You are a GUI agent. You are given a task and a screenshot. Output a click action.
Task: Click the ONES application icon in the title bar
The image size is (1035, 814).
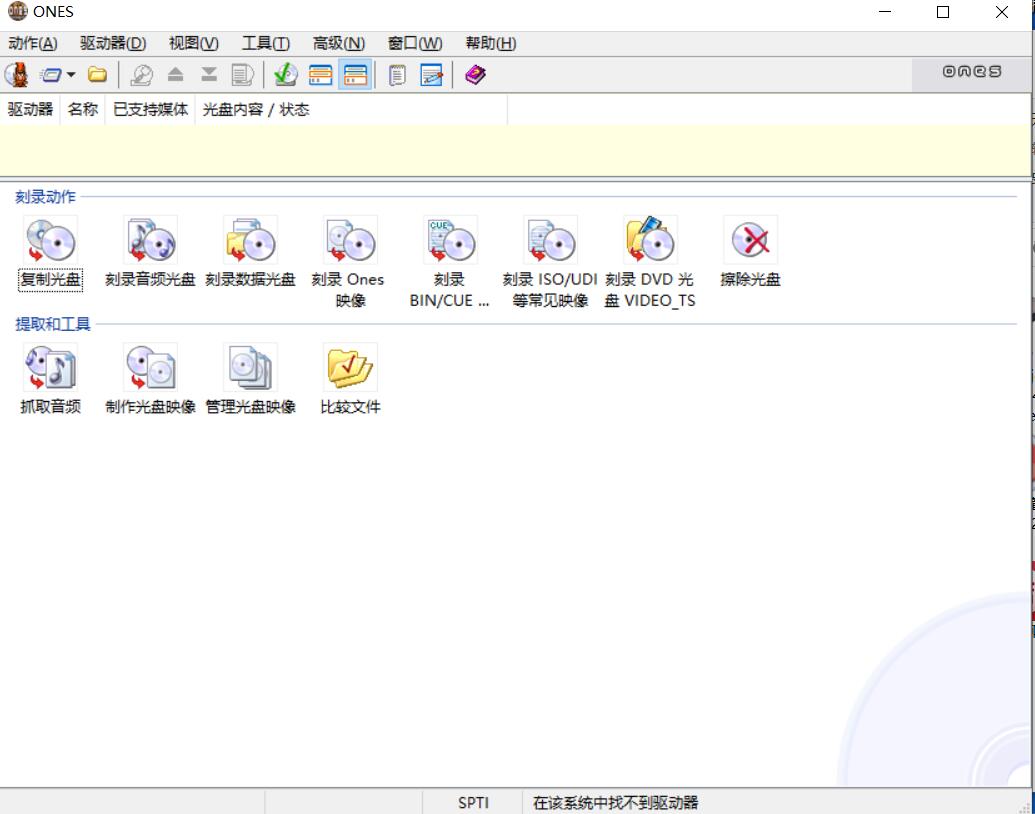17,12
